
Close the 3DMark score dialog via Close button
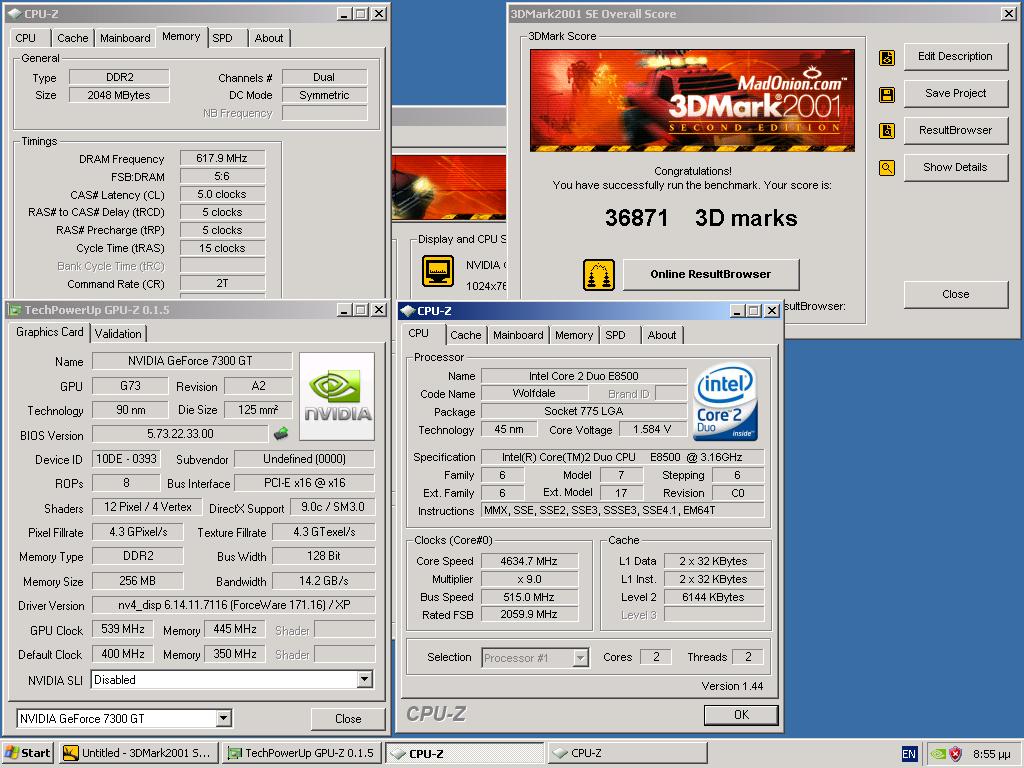(955, 295)
